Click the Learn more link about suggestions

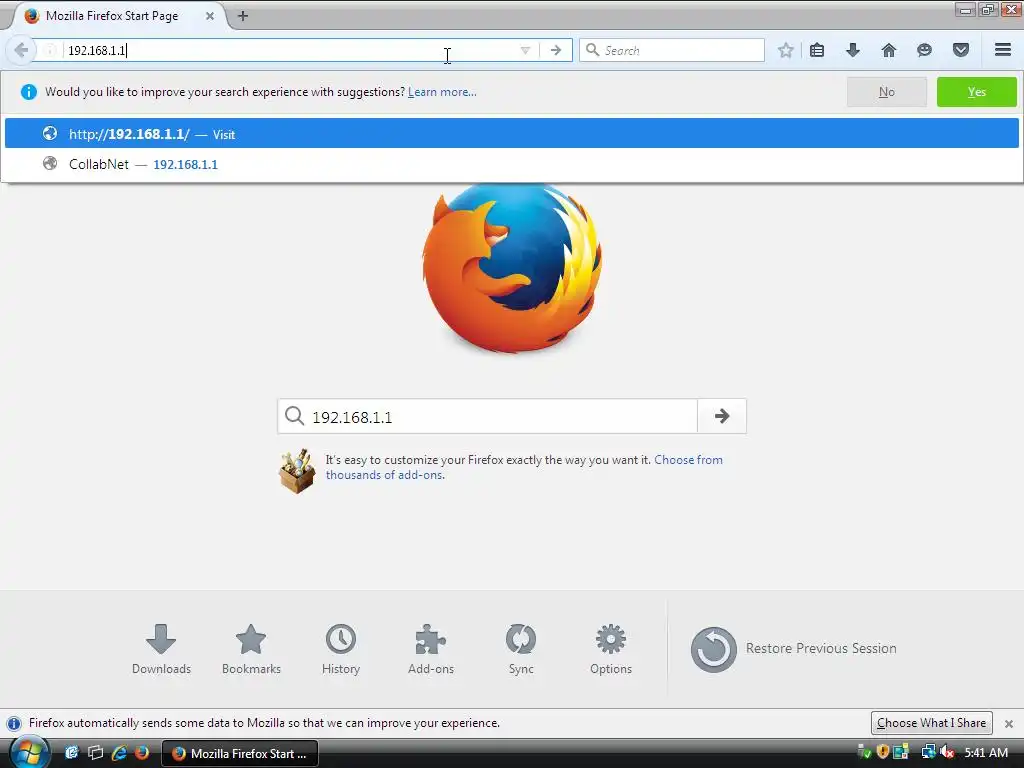click(x=442, y=92)
